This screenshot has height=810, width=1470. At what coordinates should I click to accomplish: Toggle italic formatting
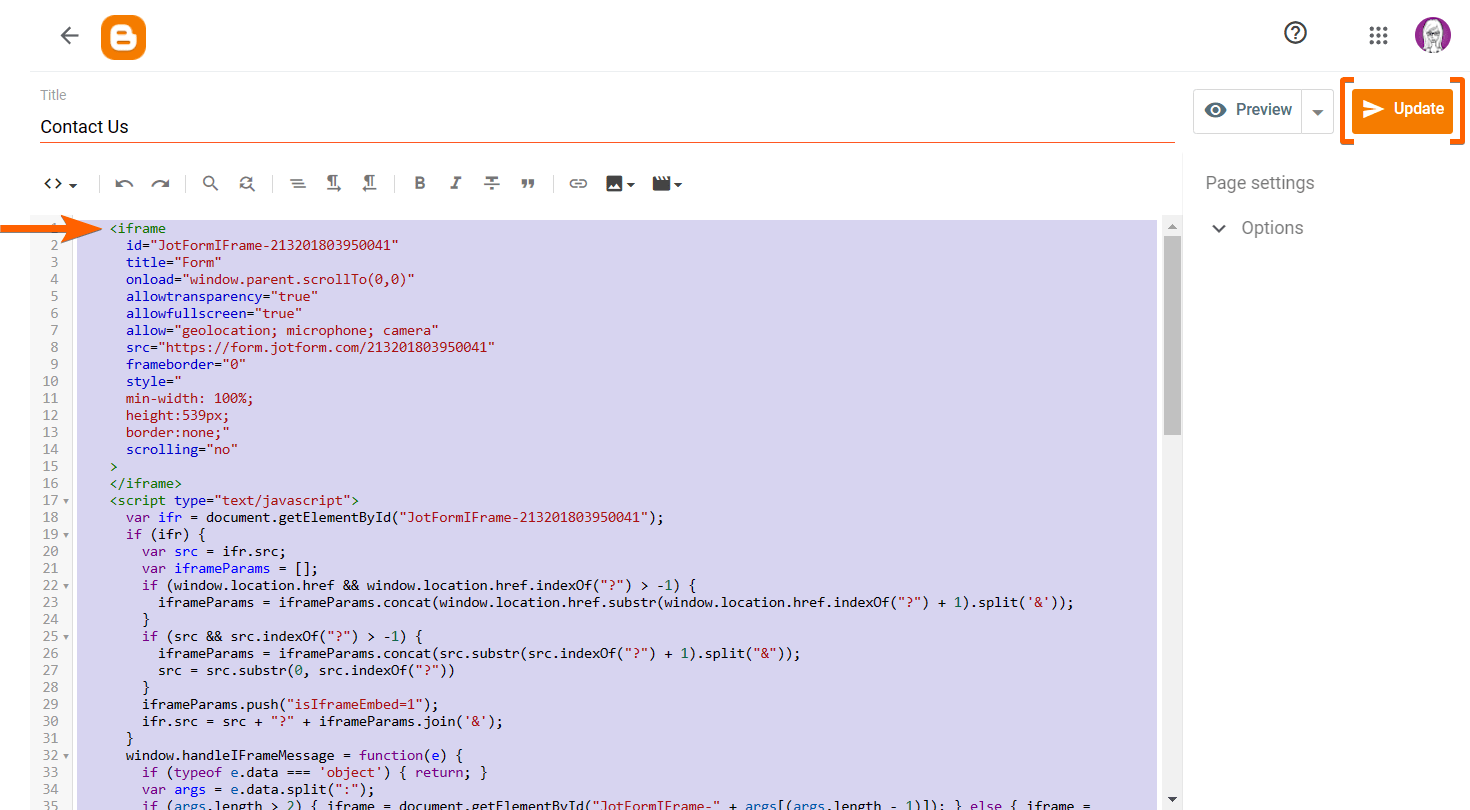click(x=456, y=184)
